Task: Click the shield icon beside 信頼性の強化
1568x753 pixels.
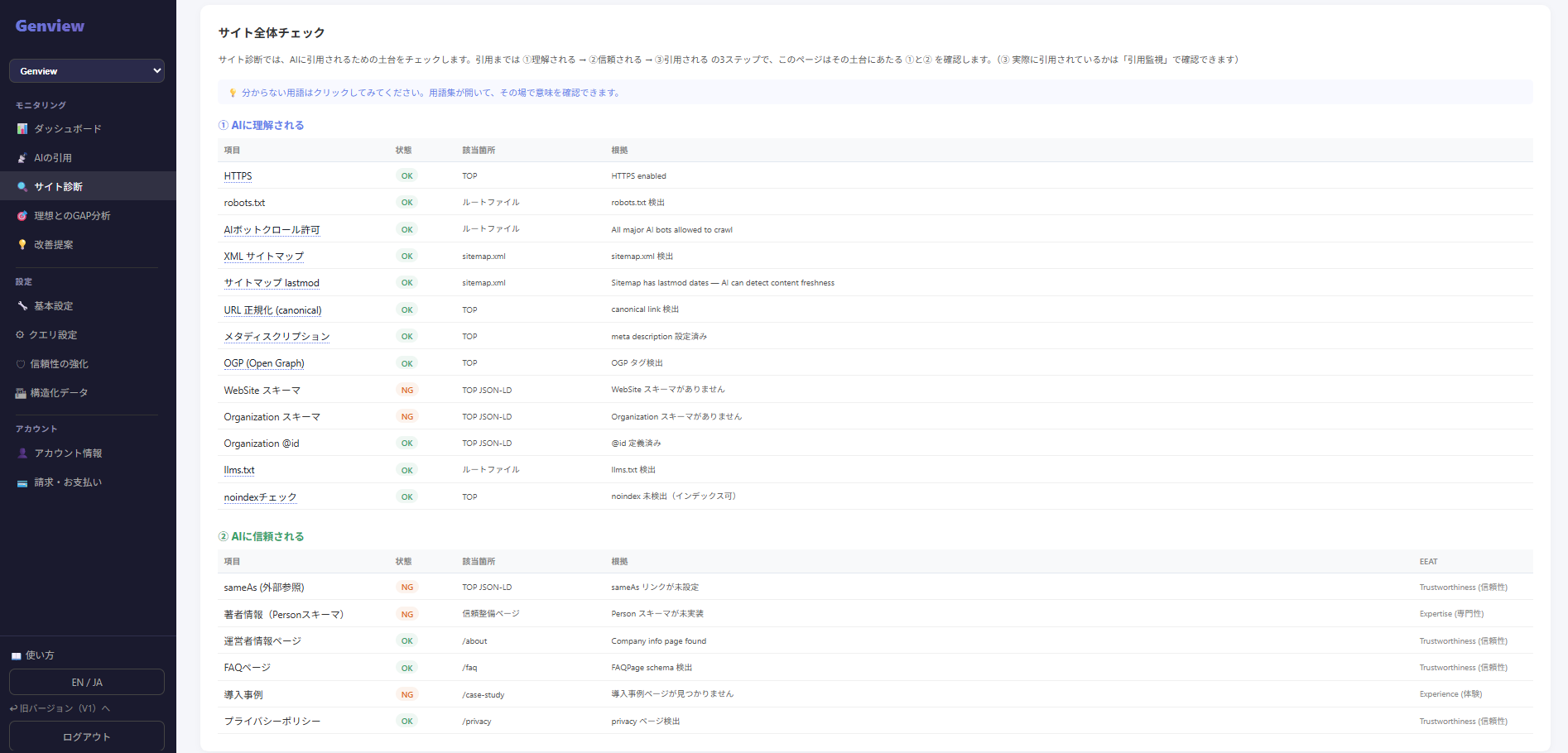Action: click(x=21, y=364)
